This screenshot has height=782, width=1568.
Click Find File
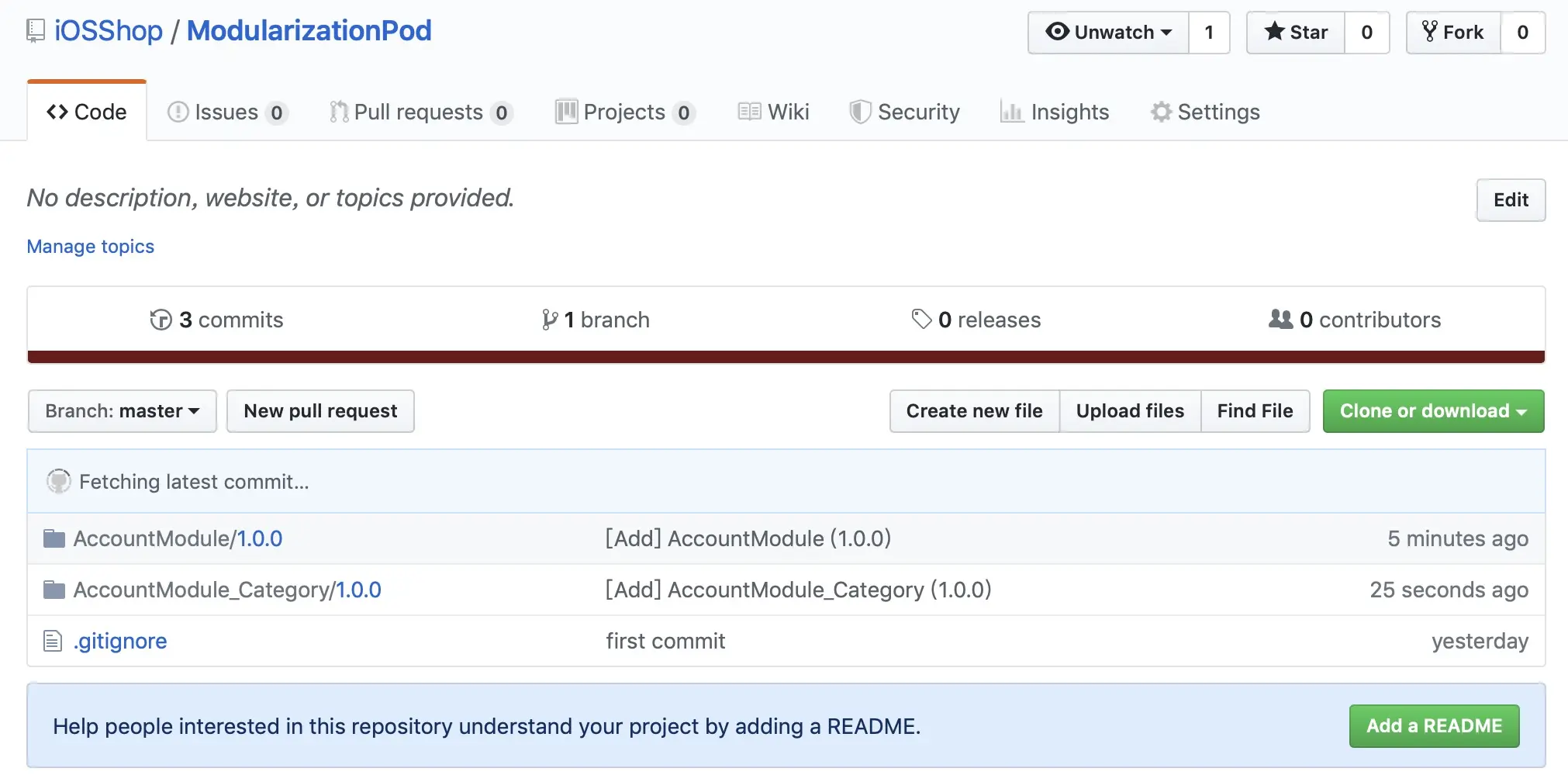point(1255,411)
